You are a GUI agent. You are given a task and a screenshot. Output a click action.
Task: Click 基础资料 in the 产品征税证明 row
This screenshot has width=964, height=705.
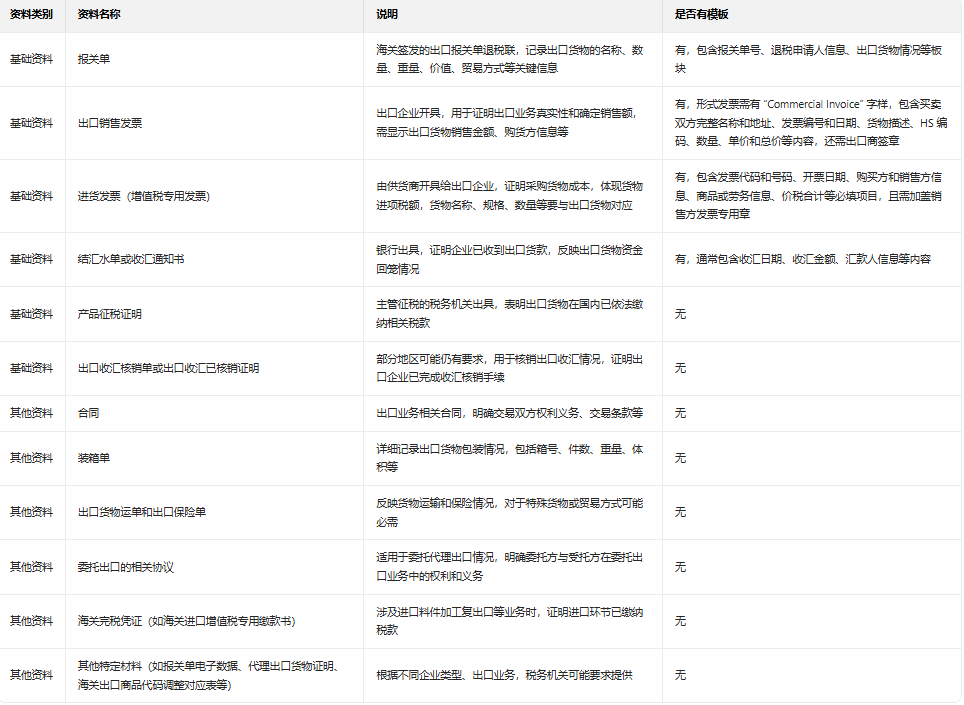(31, 314)
